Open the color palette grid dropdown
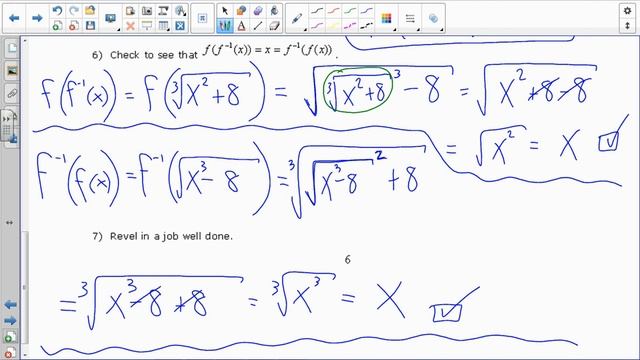Image resolution: width=640 pixels, height=360 pixels. pos(387,18)
